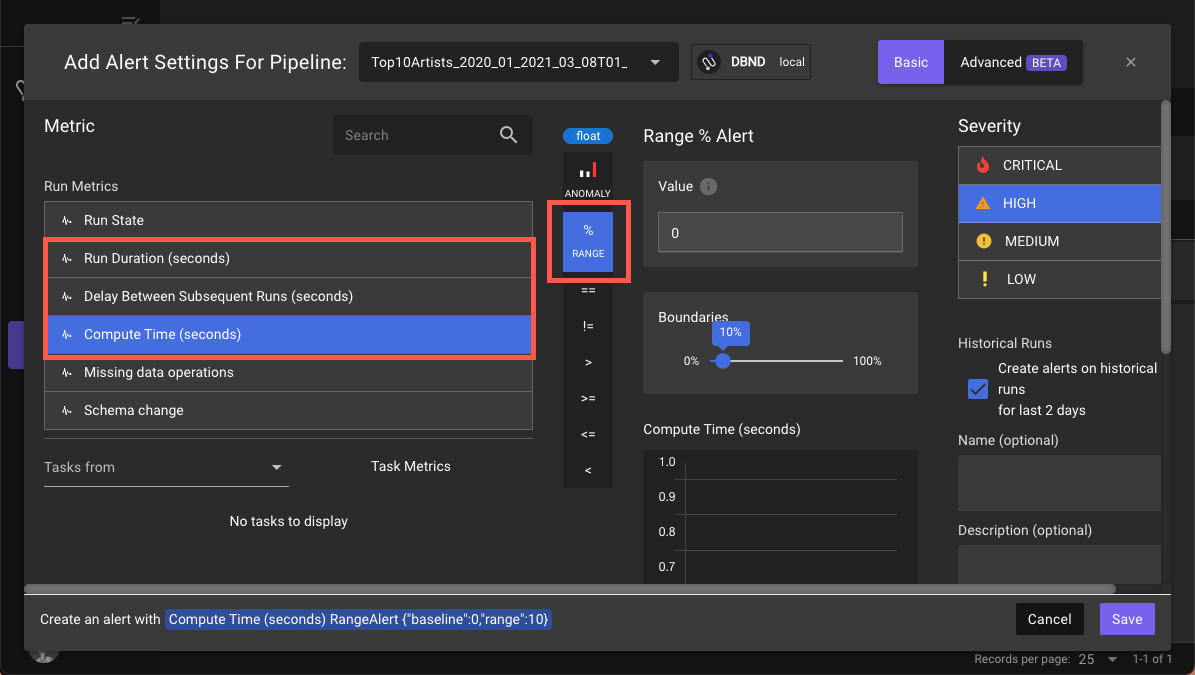Switch to the Basic tab
Viewport: 1195px width, 675px height.
(x=910, y=62)
